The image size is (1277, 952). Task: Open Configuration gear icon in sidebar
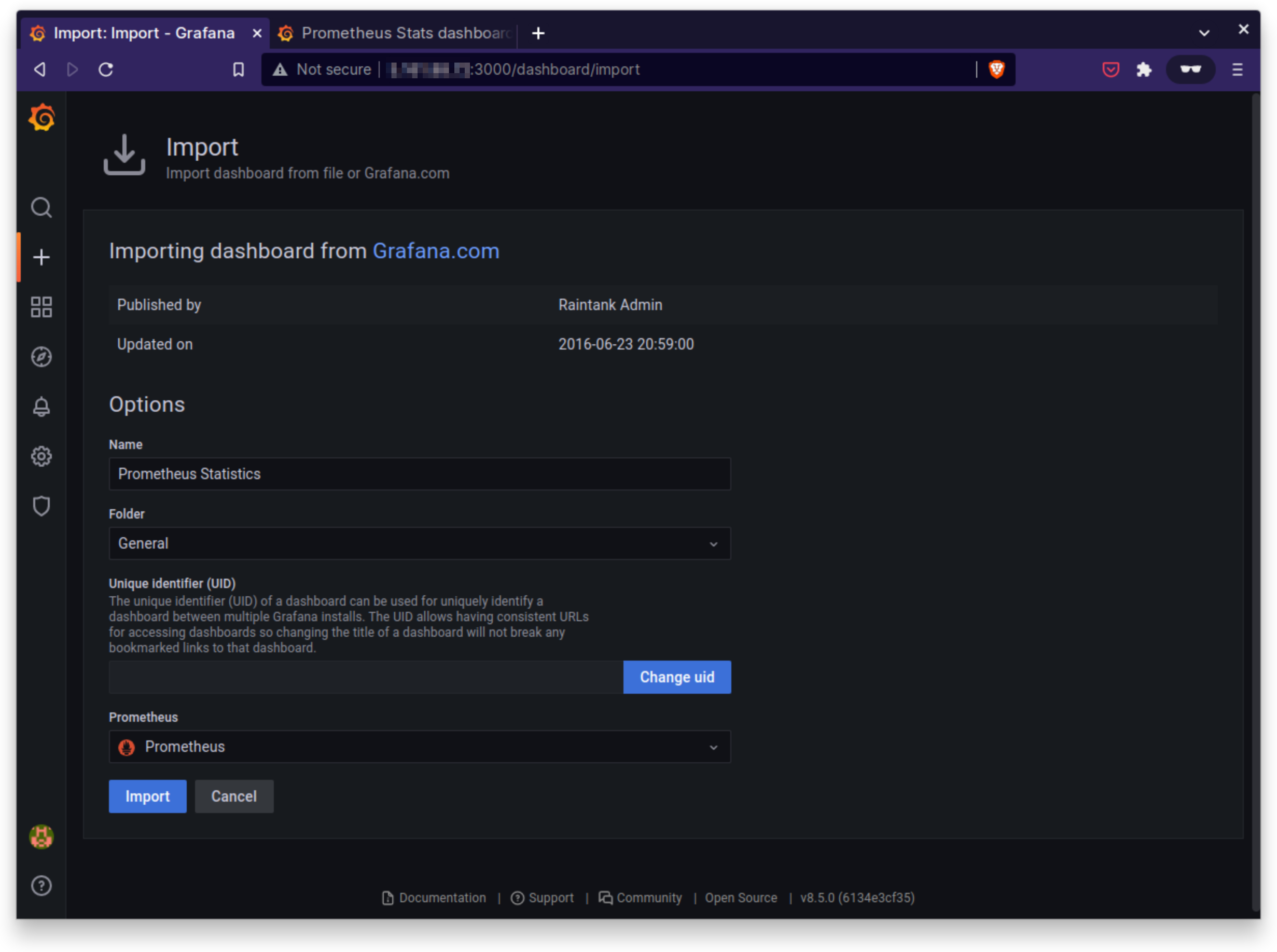[41, 456]
